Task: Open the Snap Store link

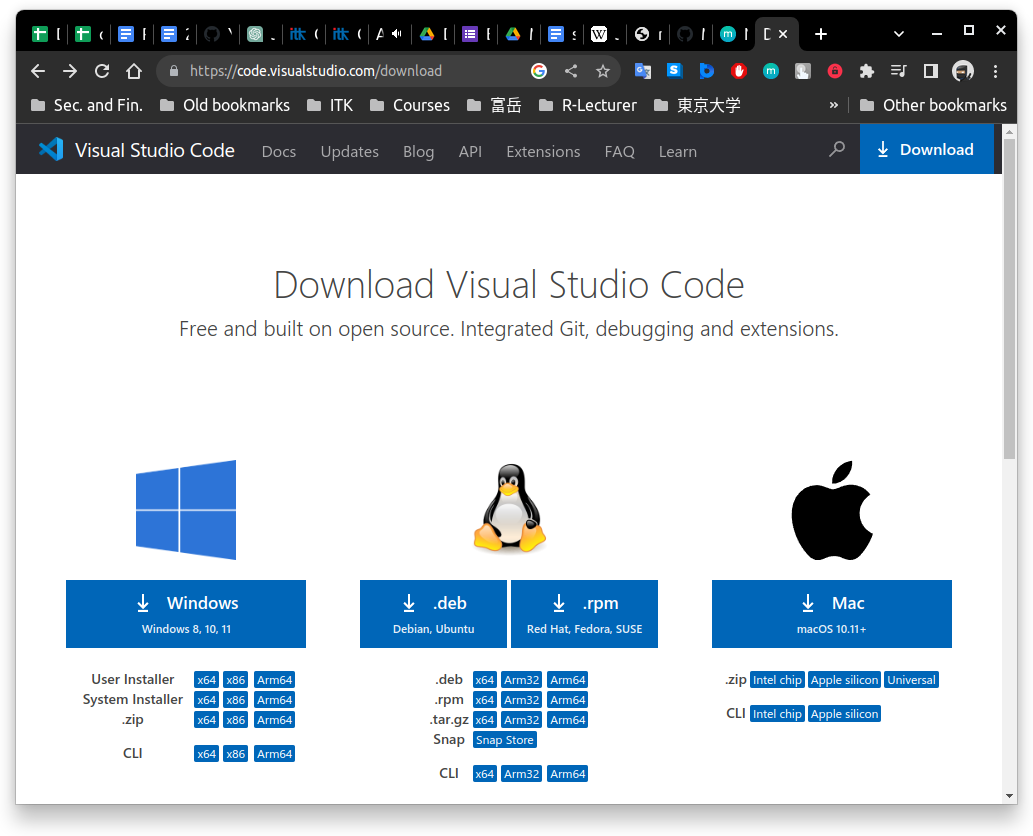Action: click(505, 740)
